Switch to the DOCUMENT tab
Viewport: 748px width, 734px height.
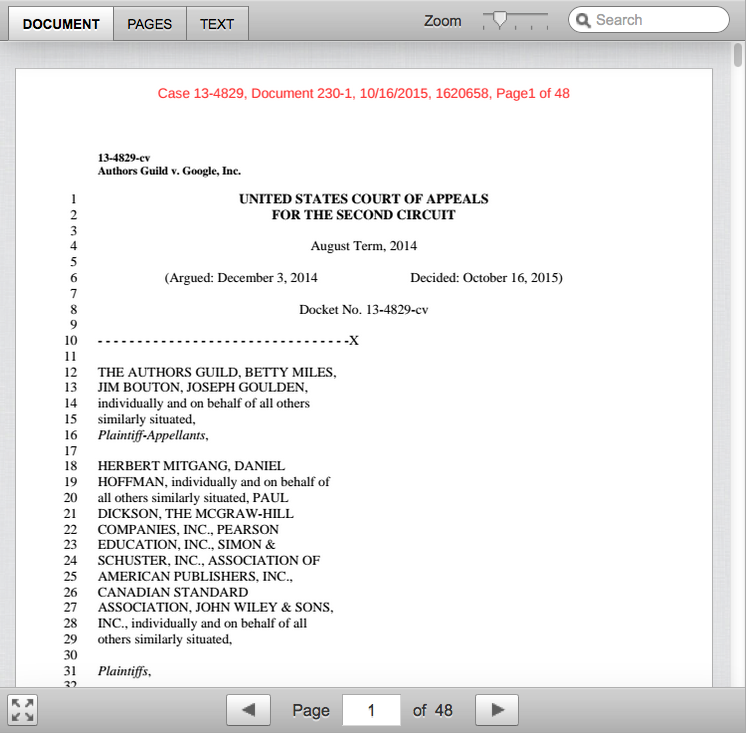pos(61,24)
